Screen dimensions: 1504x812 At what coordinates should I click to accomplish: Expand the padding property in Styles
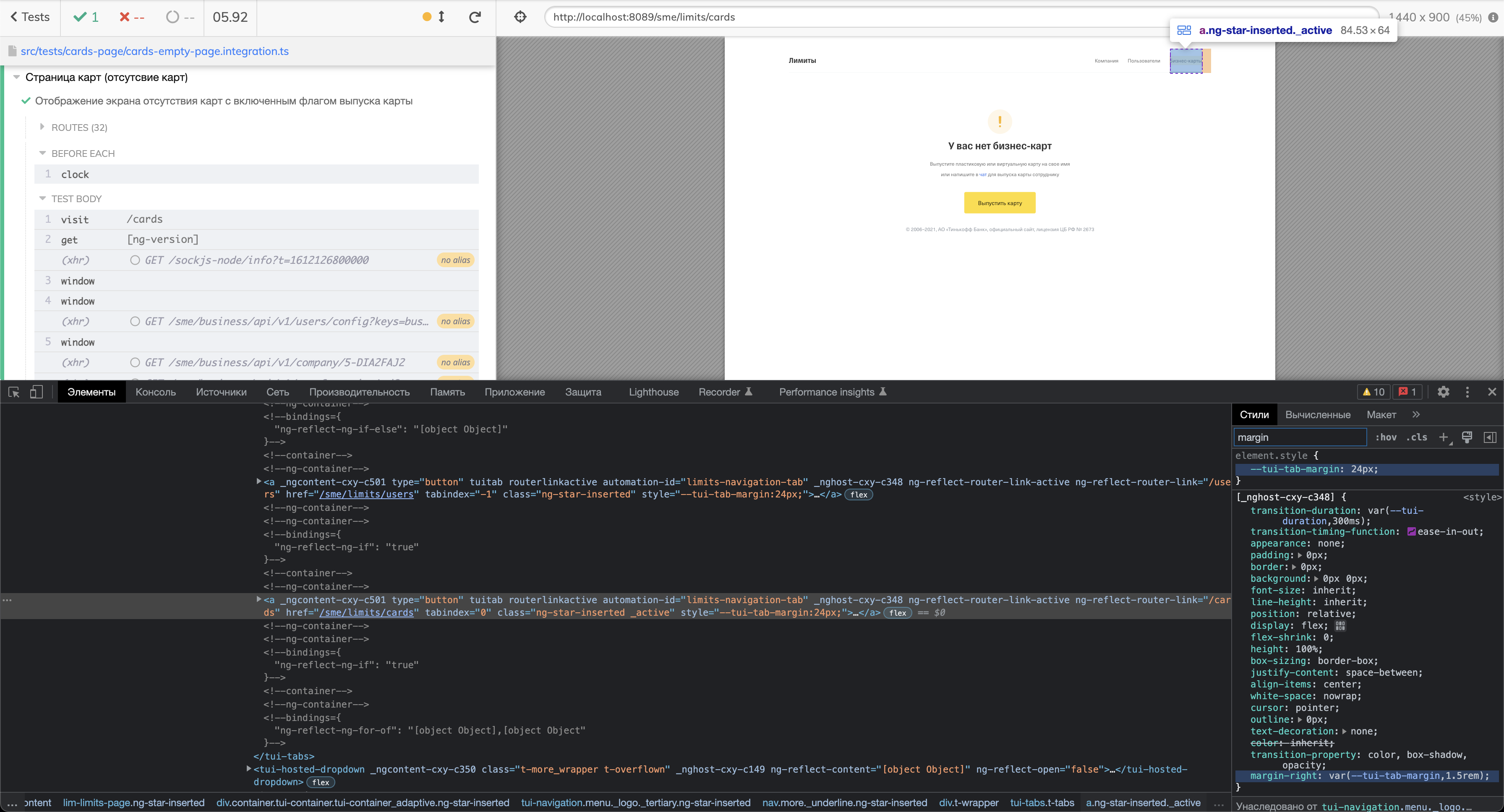point(1300,555)
